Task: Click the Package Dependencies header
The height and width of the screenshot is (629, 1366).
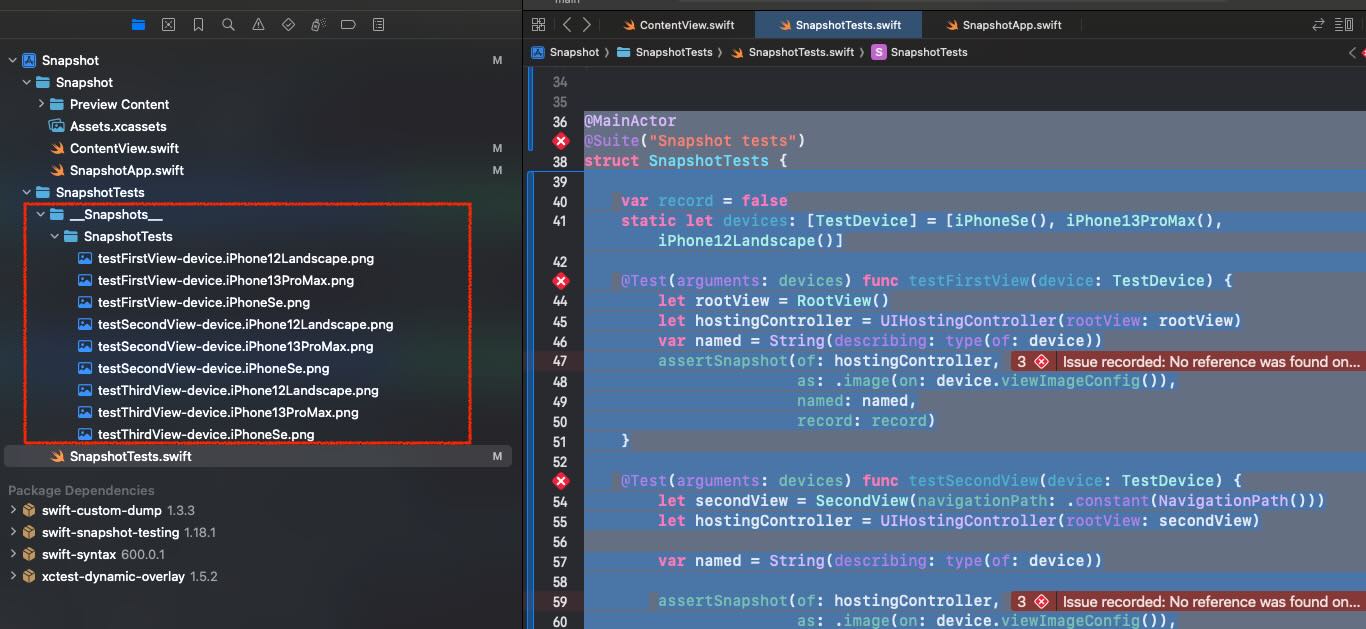Action: (x=81, y=490)
